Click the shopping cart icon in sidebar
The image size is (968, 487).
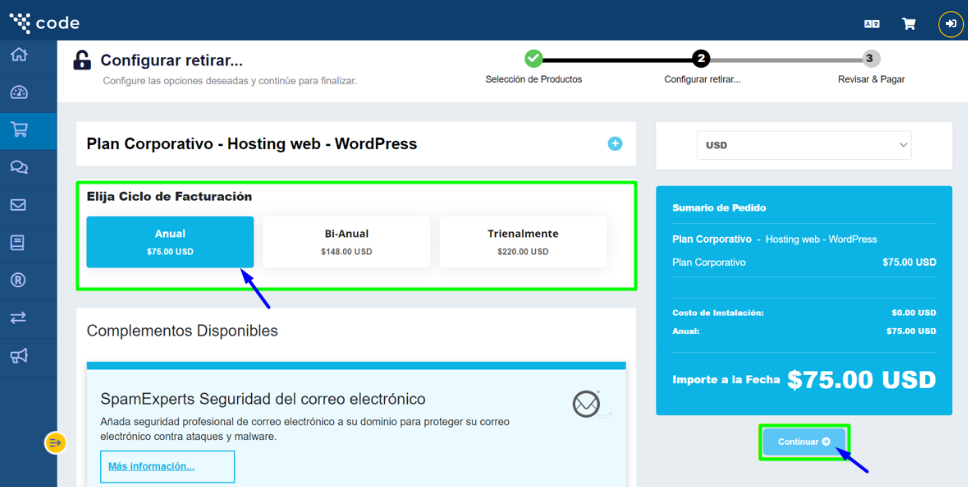pos(18,130)
